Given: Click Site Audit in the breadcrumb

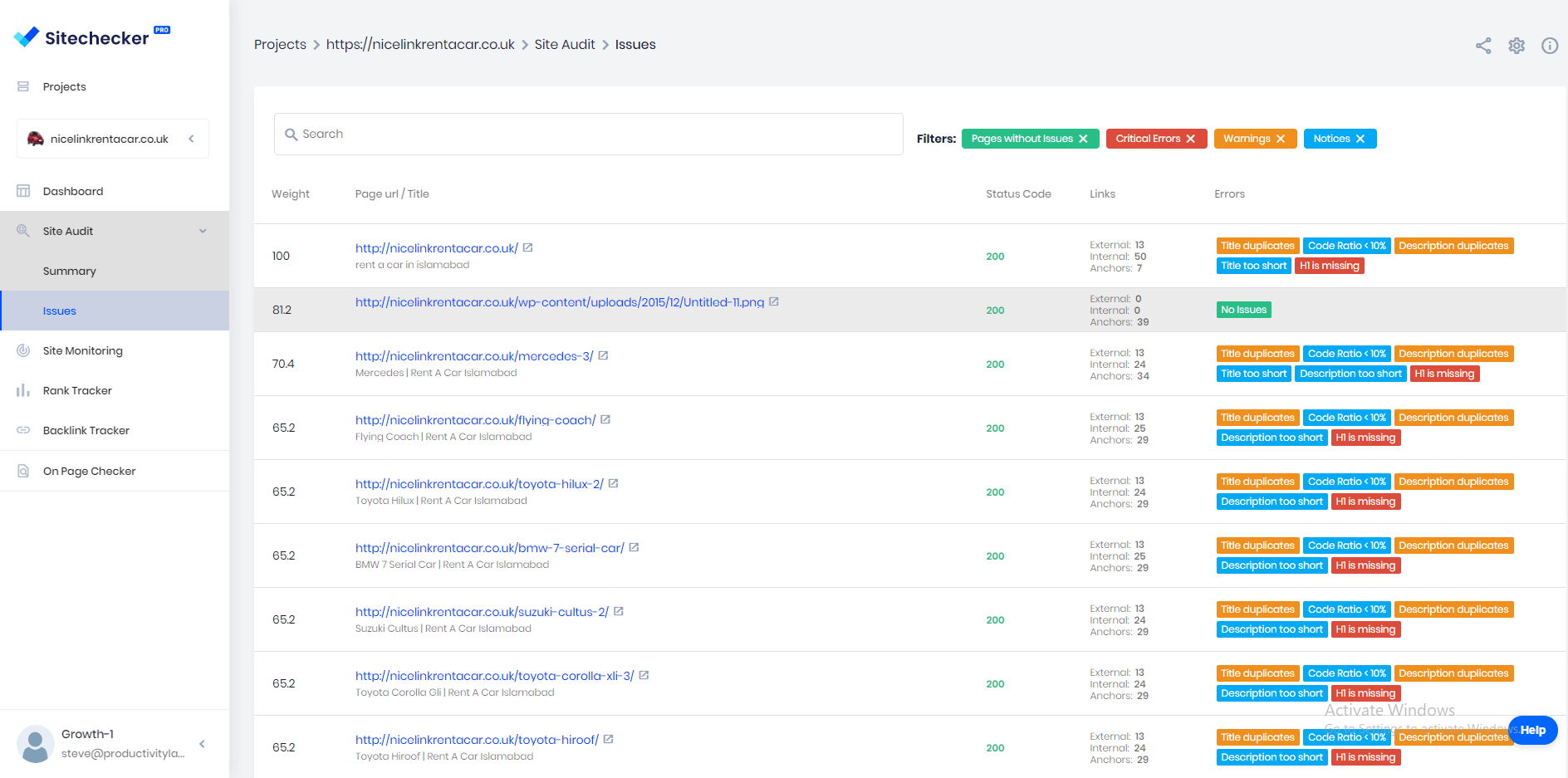Looking at the screenshot, I should [x=565, y=45].
